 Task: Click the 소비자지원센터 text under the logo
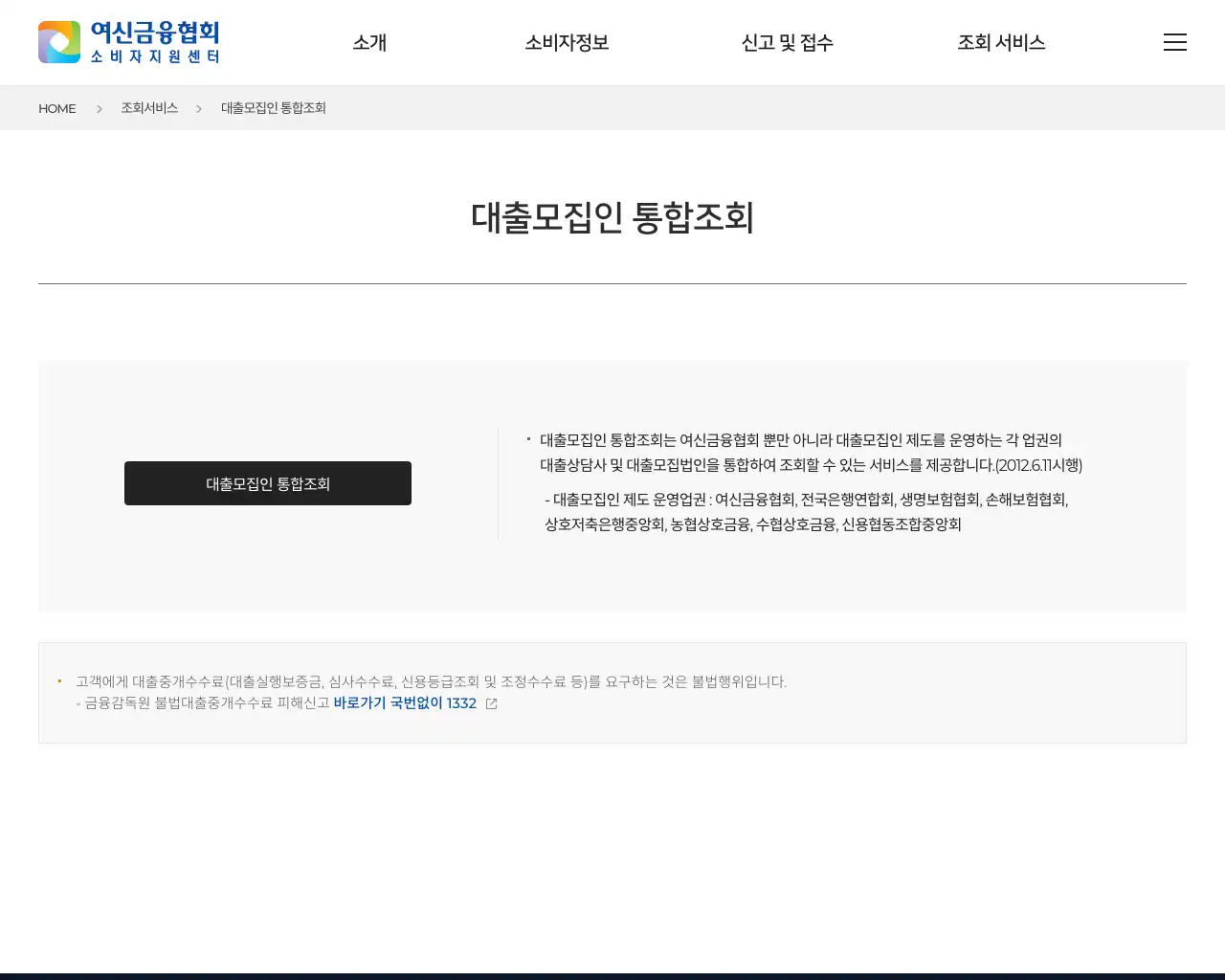(155, 56)
